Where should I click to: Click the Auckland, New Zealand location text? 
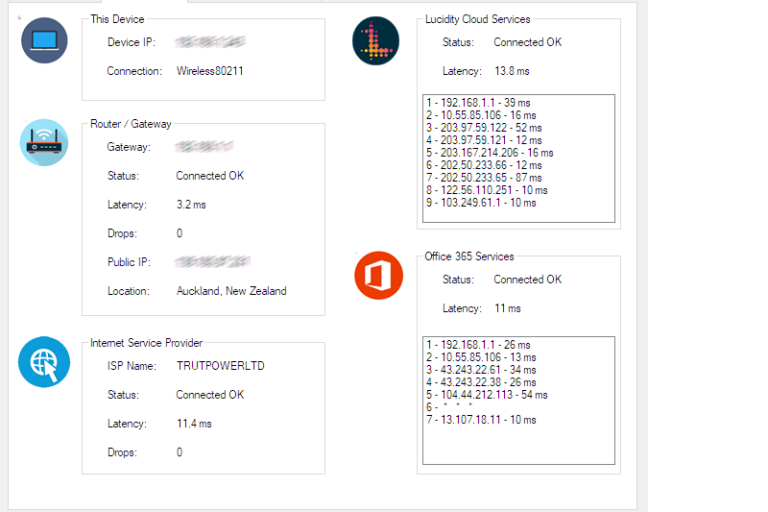(231, 291)
